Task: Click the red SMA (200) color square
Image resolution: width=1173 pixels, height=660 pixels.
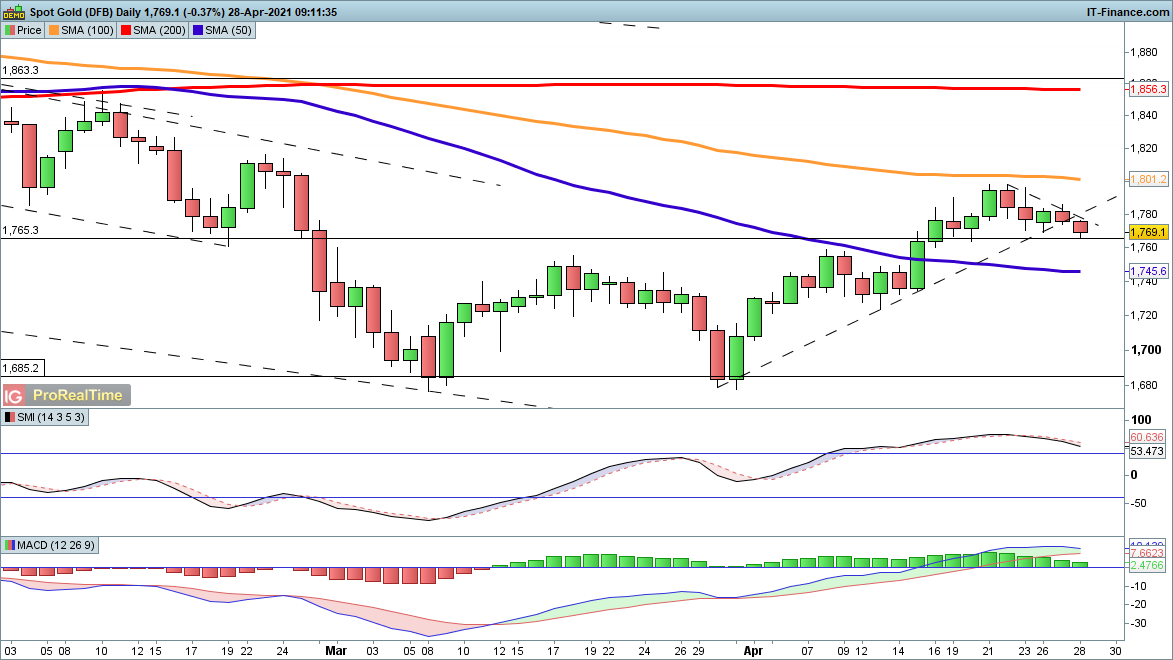Action: click(126, 30)
